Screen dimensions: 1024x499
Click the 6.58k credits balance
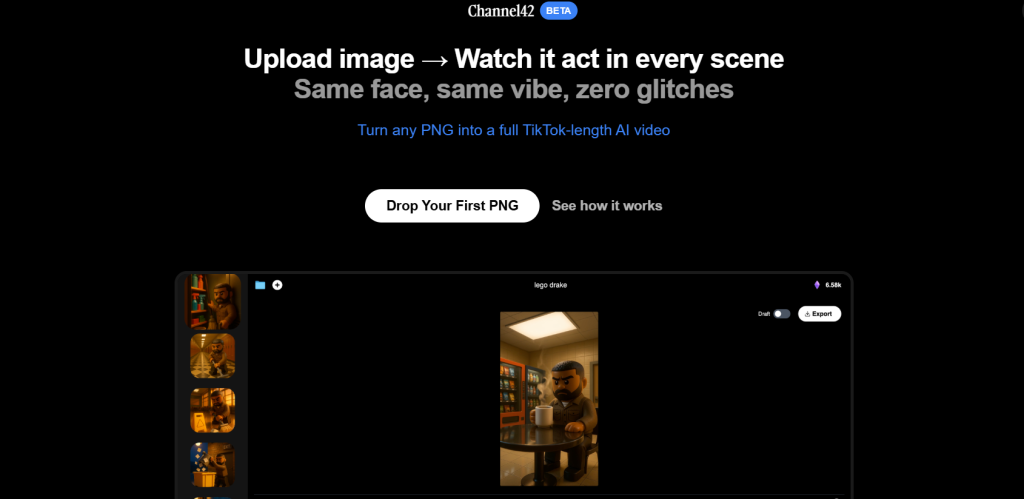833,285
